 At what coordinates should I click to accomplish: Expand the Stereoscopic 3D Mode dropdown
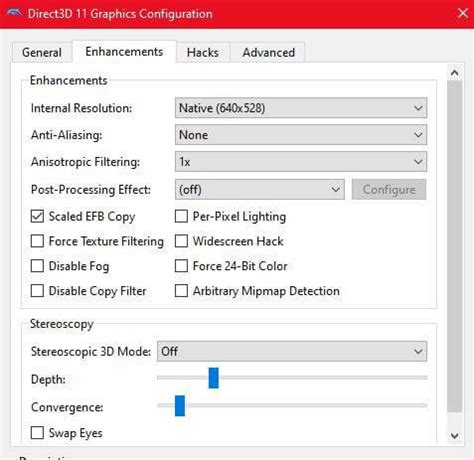(292, 351)
